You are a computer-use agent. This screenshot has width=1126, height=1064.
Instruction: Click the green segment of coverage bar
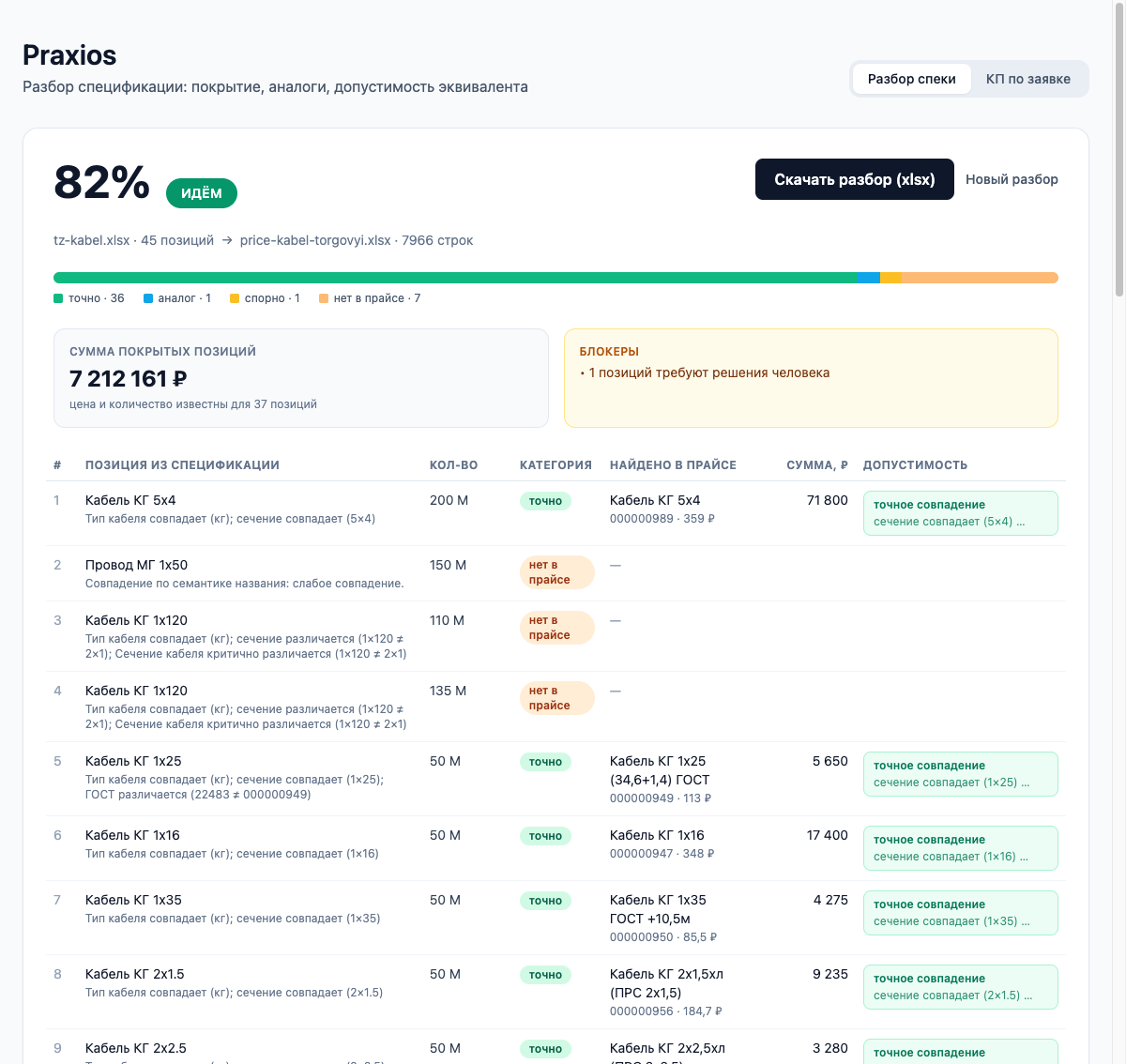click(455, 278)
